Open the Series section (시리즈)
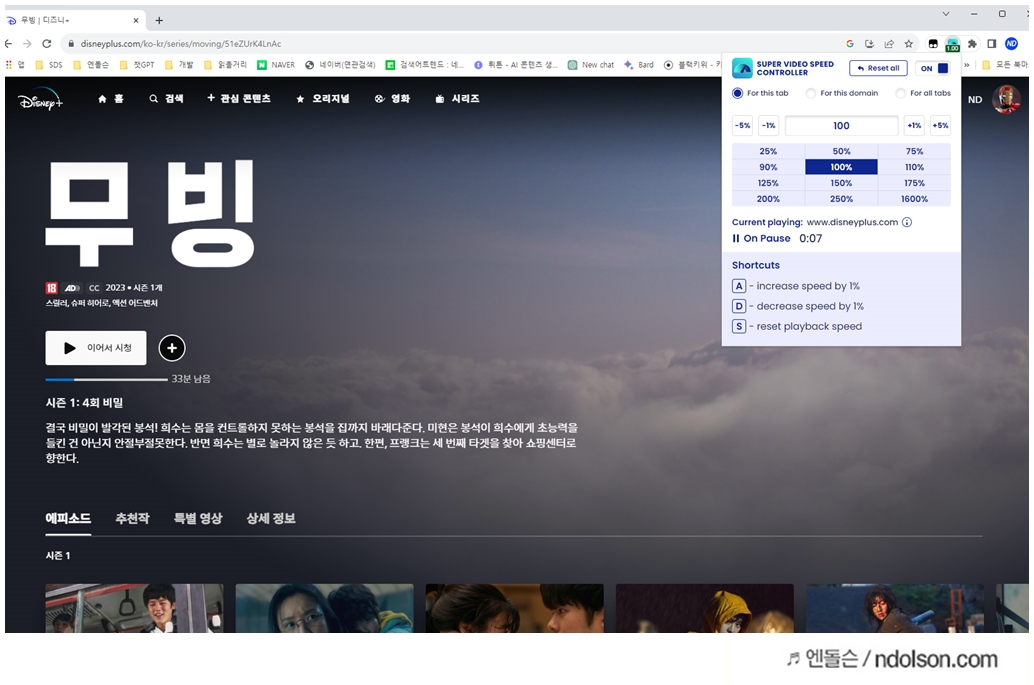This screenshot has height=685, width=1034. coord(458,98)
